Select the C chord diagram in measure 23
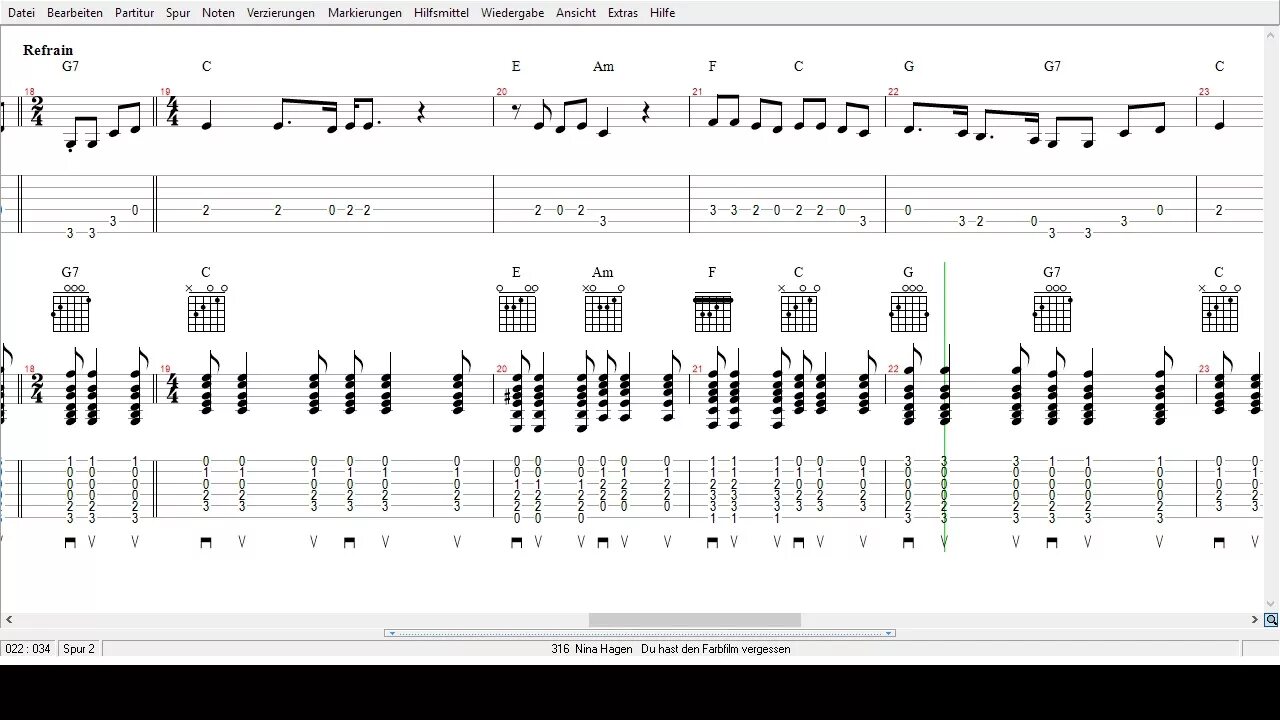Viewport: 1280px width, 720px height. [1219, 309]
